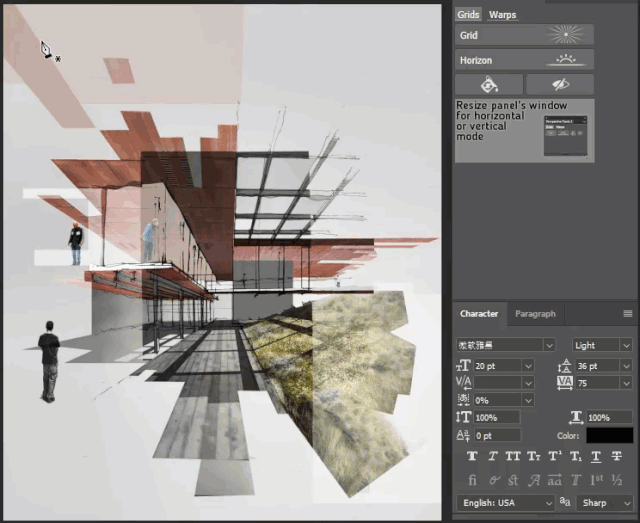Open the Paragraph tab
This screenshot has width=640, height=523.
(x=535, y=314)
